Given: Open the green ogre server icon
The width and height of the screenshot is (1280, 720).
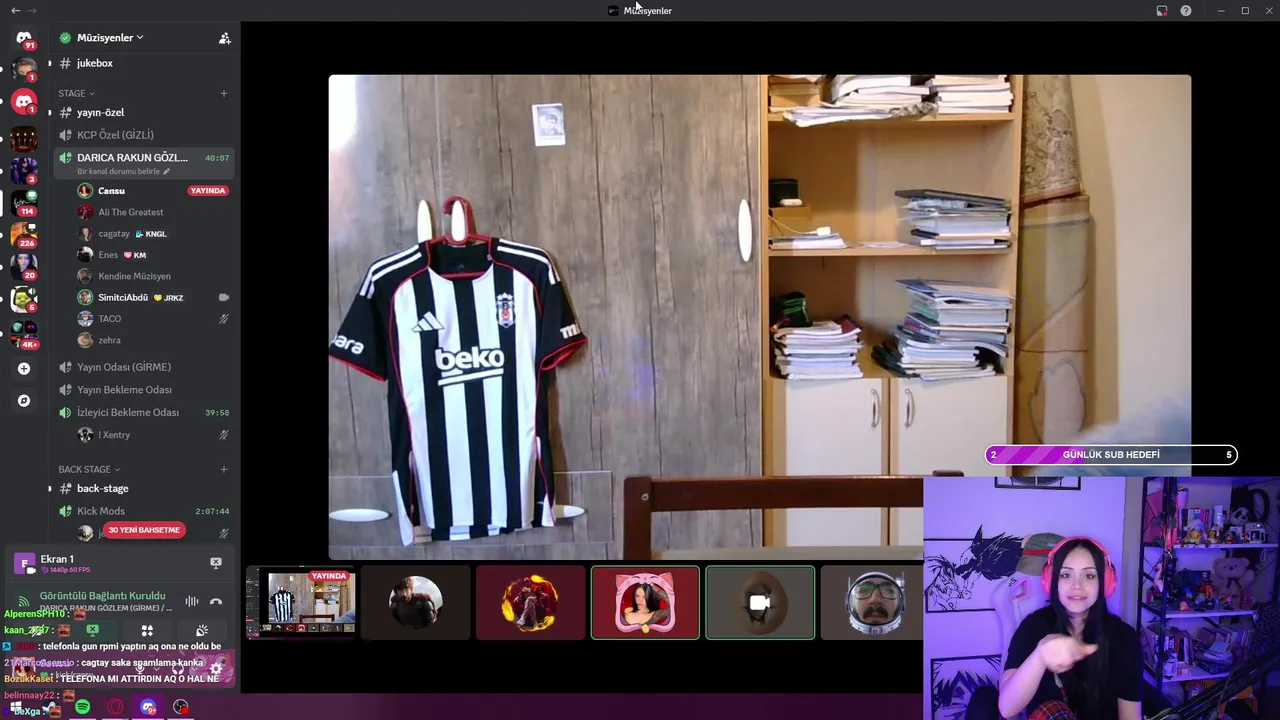Looking at the screenshot, I should point(24,298).
